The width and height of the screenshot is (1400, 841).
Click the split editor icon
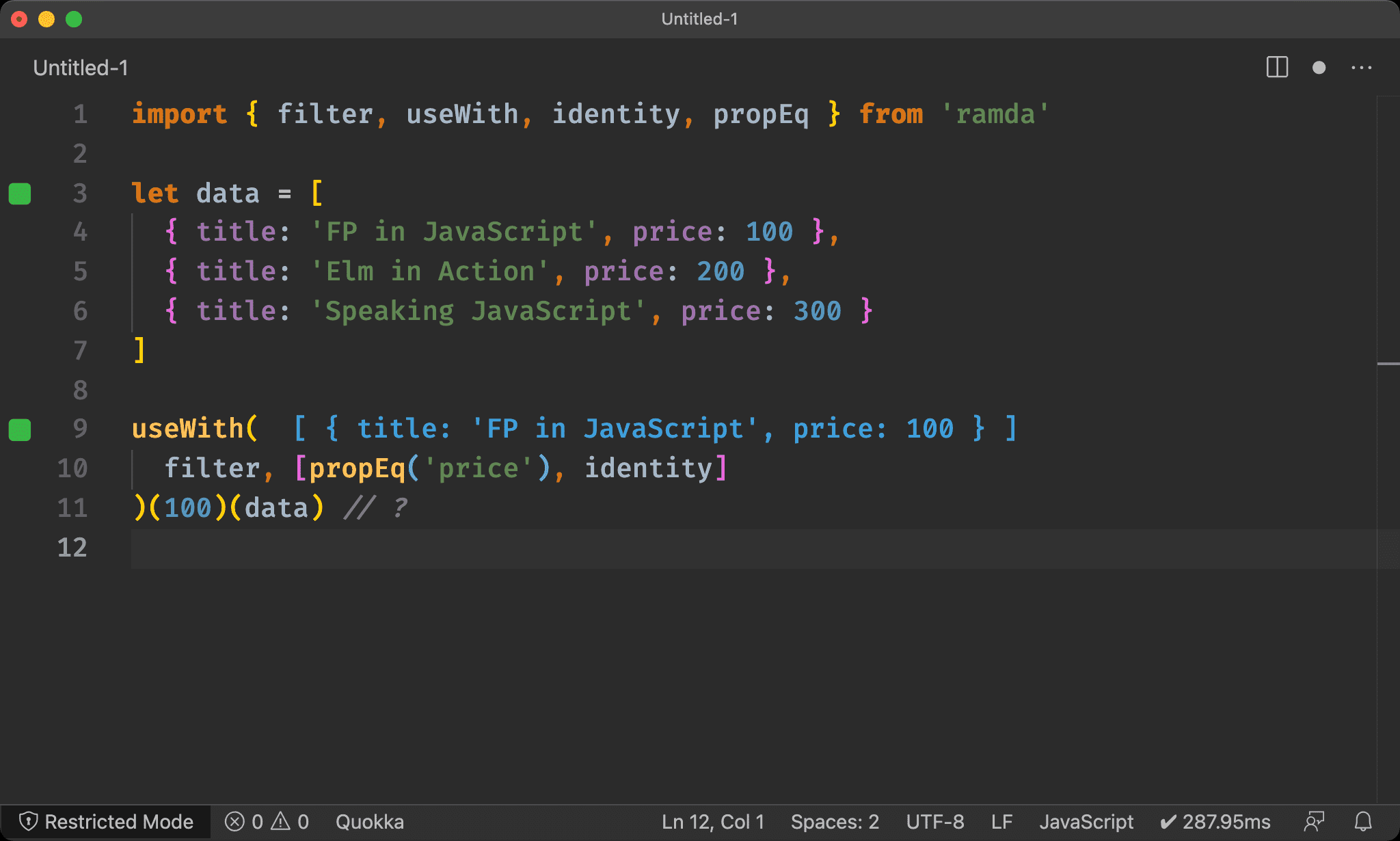point(1277,67)
